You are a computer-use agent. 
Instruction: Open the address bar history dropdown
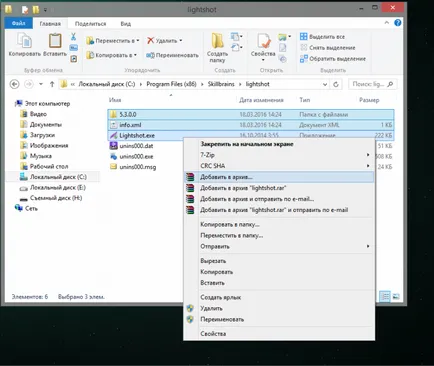pyautogui.click(x=325, y=84)
